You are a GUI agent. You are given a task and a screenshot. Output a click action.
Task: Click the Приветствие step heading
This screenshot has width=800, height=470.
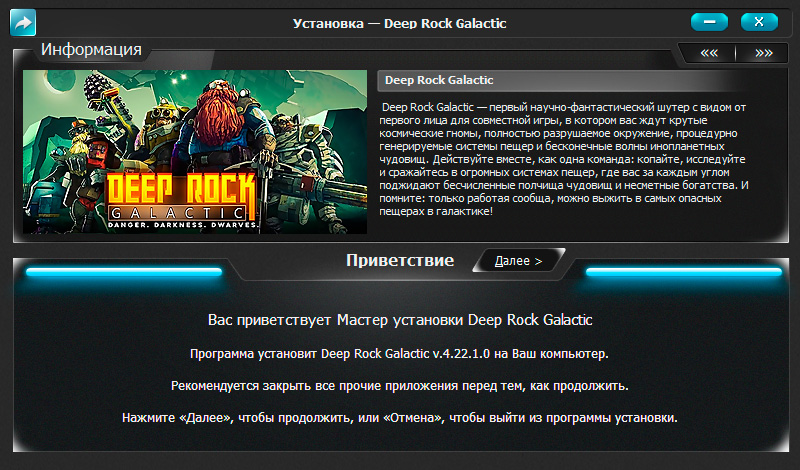400,260
